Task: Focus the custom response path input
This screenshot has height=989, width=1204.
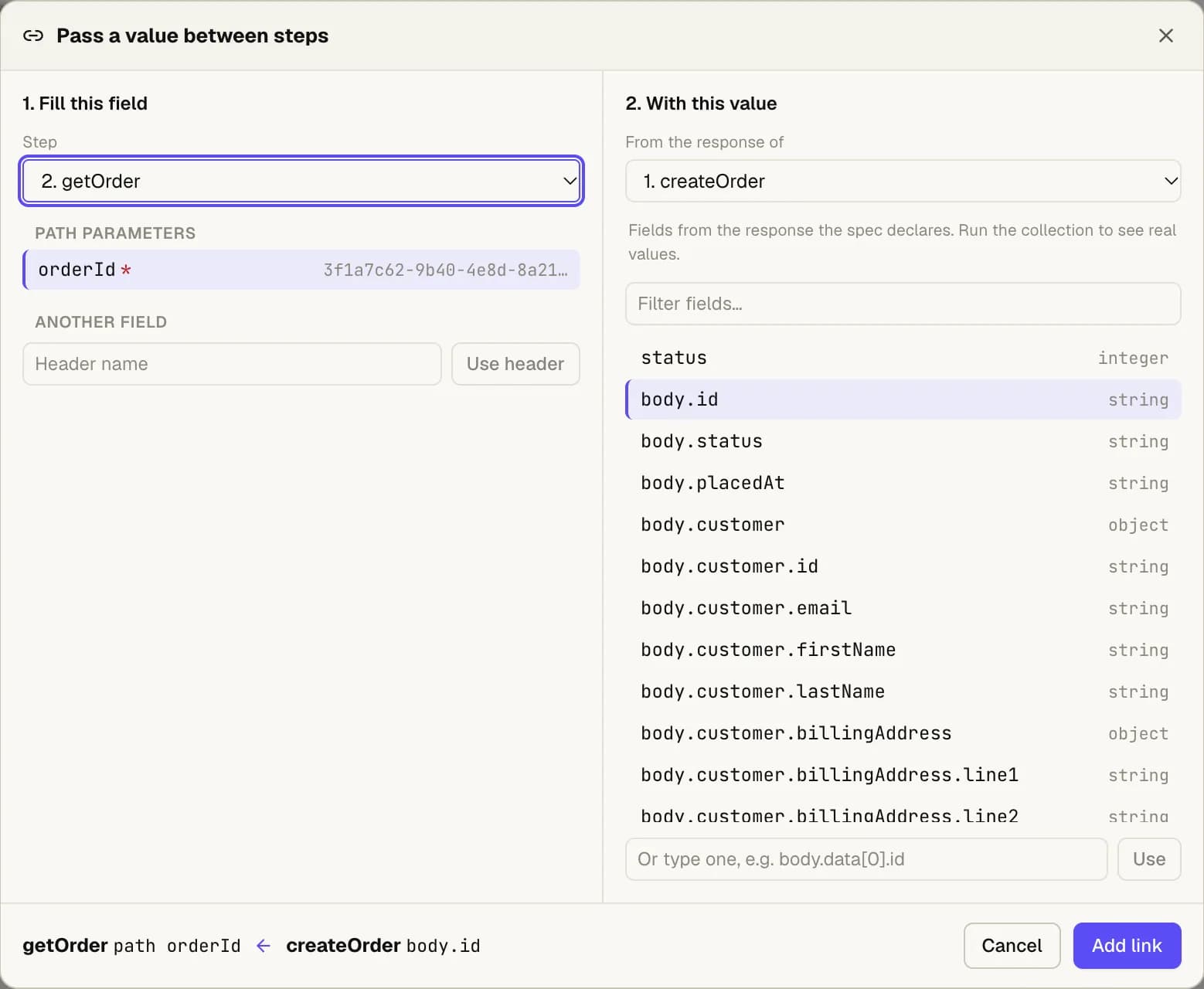Action: 866,859
